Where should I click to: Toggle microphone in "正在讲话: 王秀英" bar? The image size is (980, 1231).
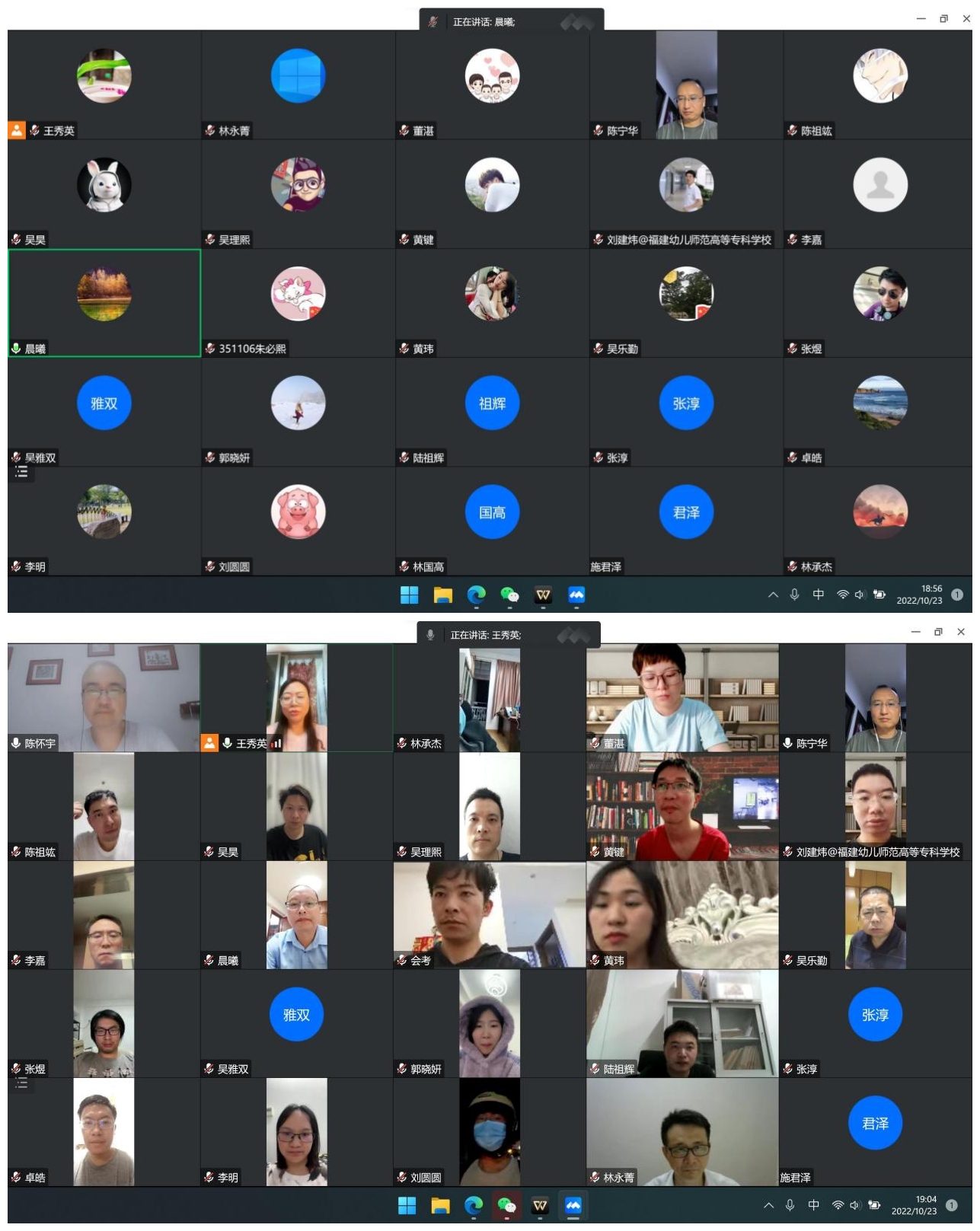pyautogui.click(x=430, y=635)
